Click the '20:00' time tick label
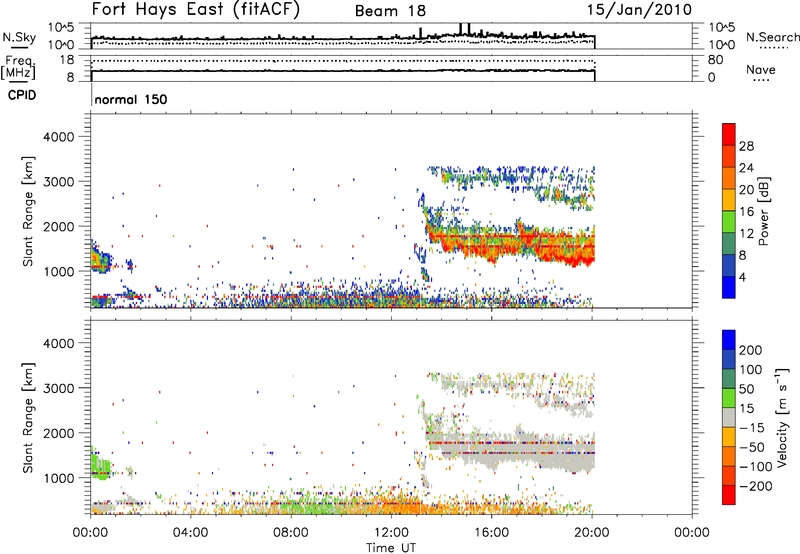The height and width of the screenshot is (554, 800). [x=592, y=533]
